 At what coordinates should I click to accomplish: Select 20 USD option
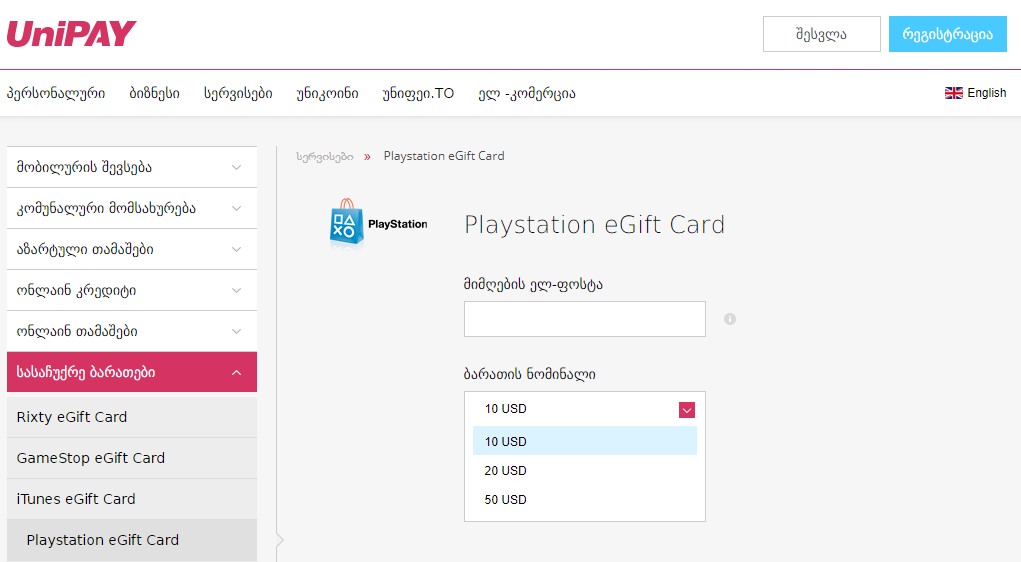pos(585,470)
